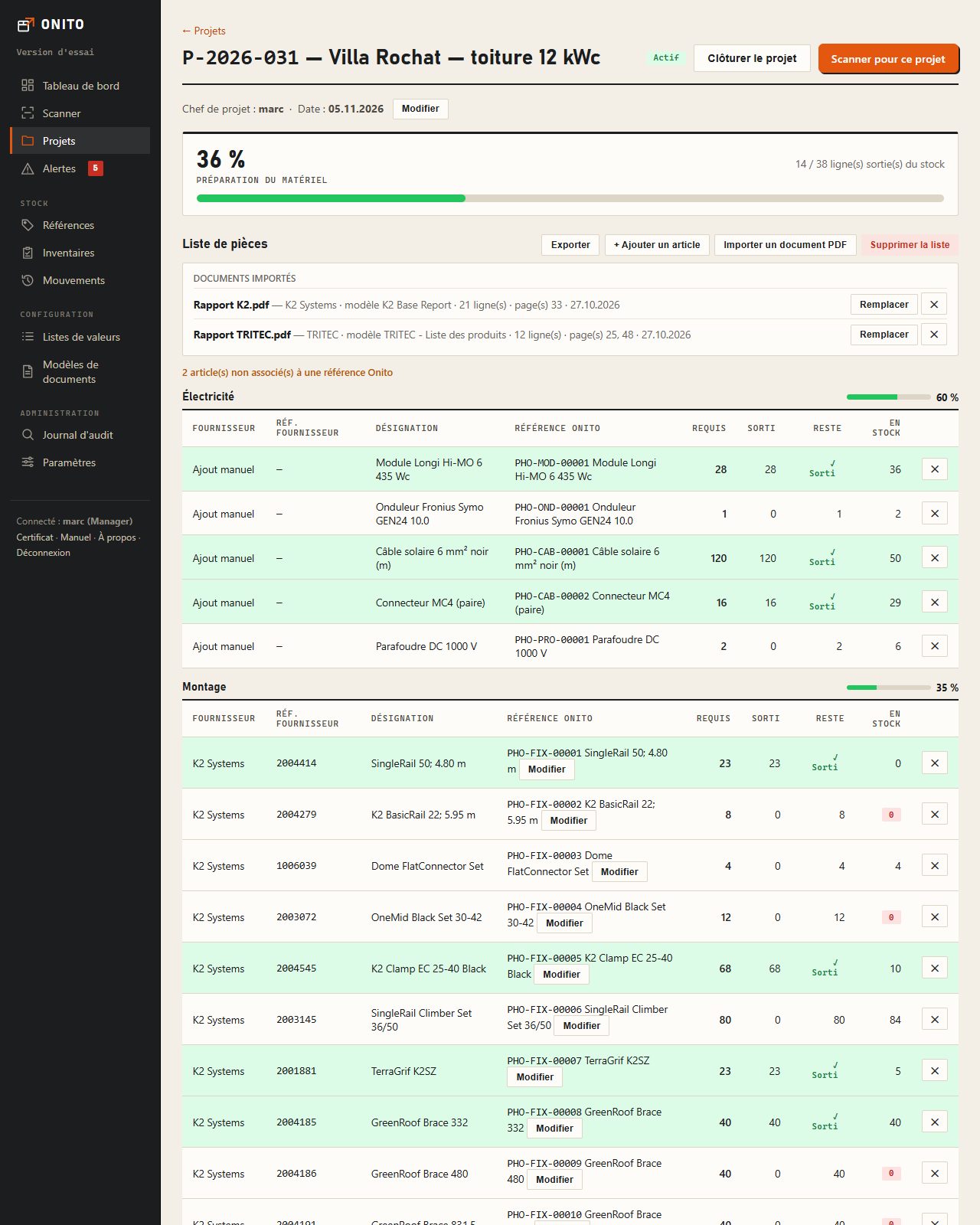Click the Références tag icon
Image resolution: width=980 pixels, height=1225 pixels.
point(28,225)
